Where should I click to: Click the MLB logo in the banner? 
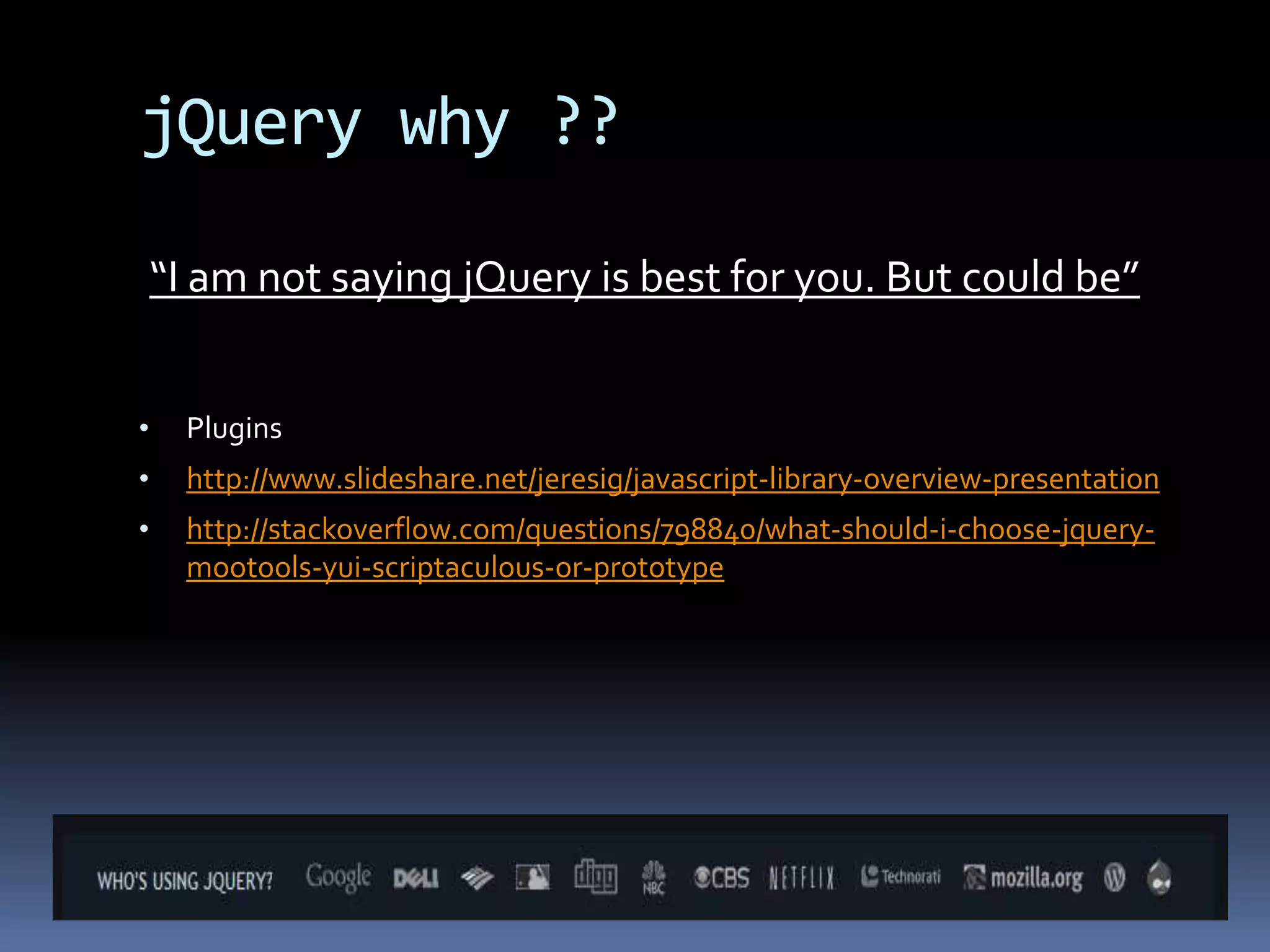point(533,878)
